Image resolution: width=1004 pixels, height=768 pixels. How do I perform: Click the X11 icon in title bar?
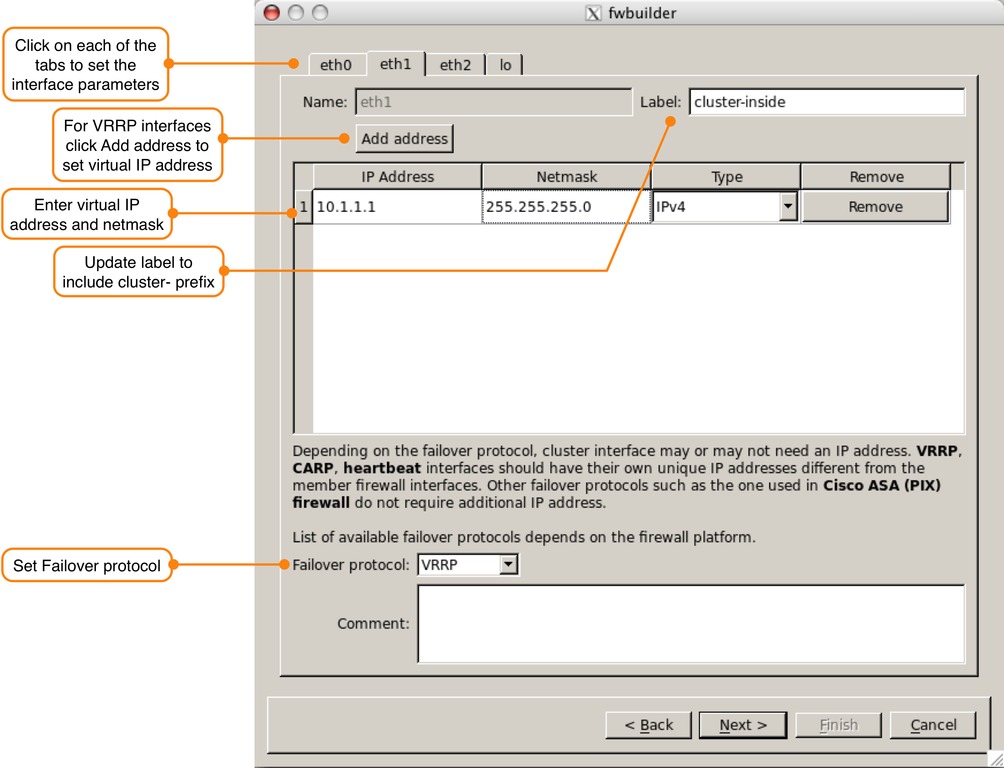coord(593,13)
